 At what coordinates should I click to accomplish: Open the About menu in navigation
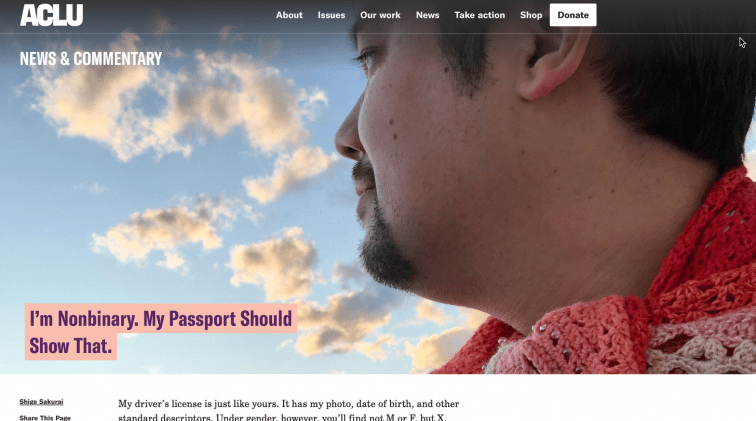[x=289, y=15]
